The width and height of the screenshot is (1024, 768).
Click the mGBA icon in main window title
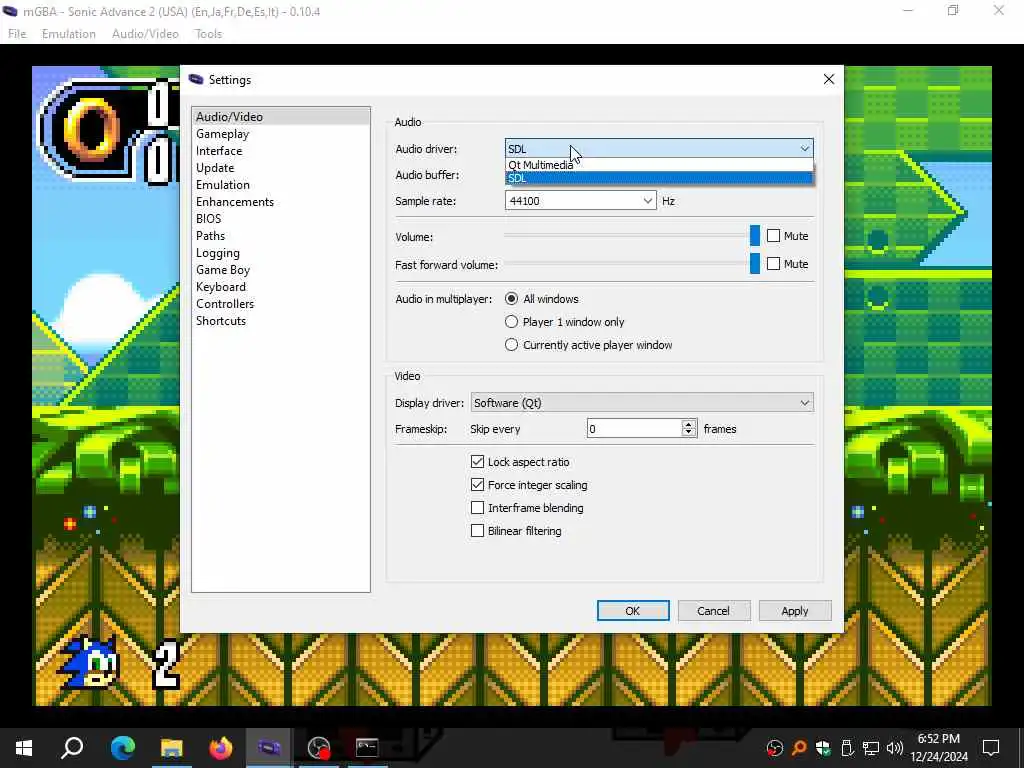click(x=10, y=11)
